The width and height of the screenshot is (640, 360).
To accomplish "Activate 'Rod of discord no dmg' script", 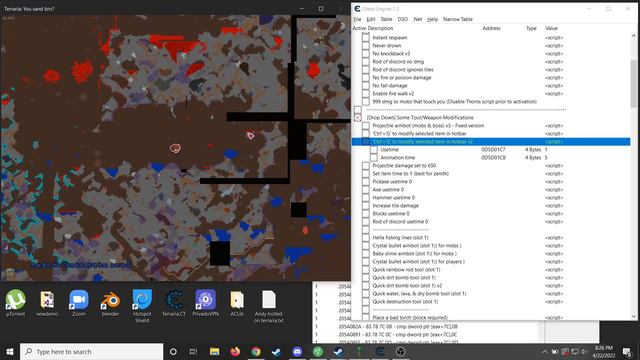I will (366, 62).
